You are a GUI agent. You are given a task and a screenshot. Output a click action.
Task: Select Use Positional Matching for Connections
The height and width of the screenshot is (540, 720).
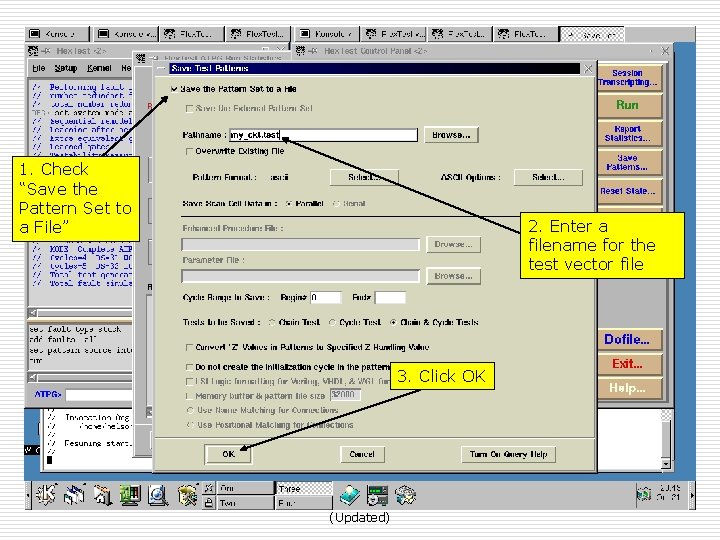(x=190, y=425)
